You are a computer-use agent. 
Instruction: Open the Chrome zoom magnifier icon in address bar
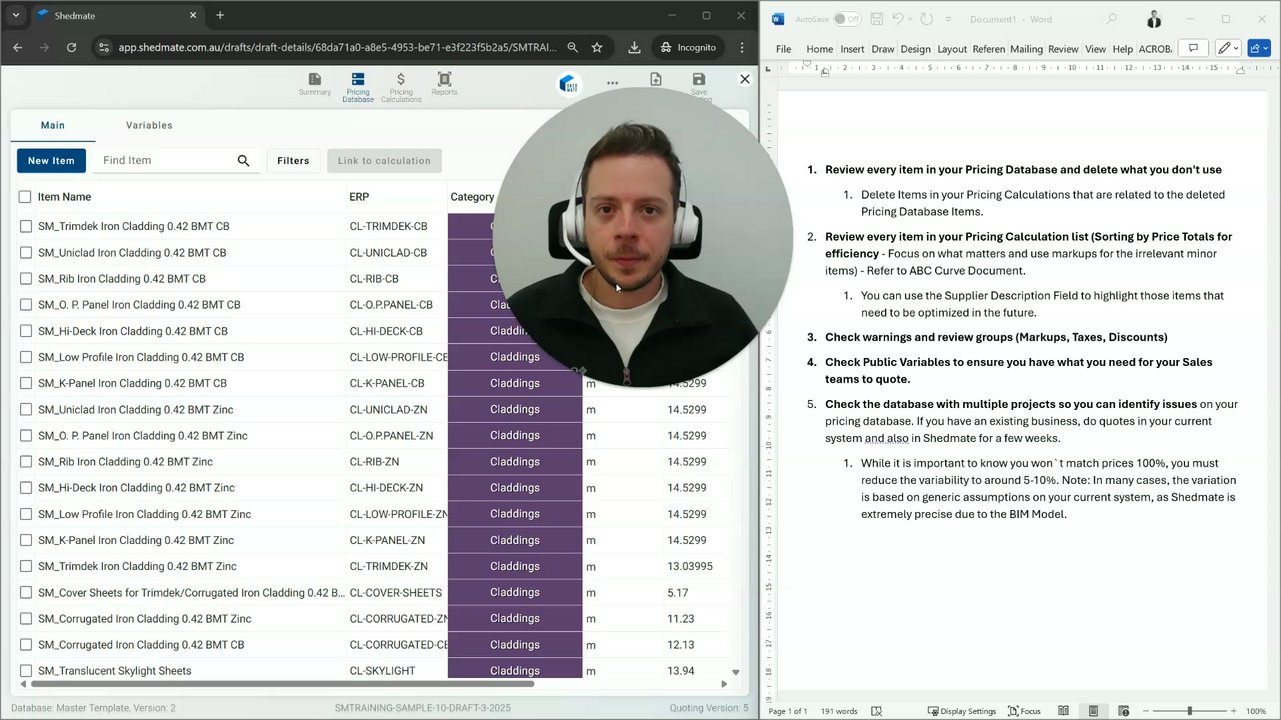tap(572, 47)
